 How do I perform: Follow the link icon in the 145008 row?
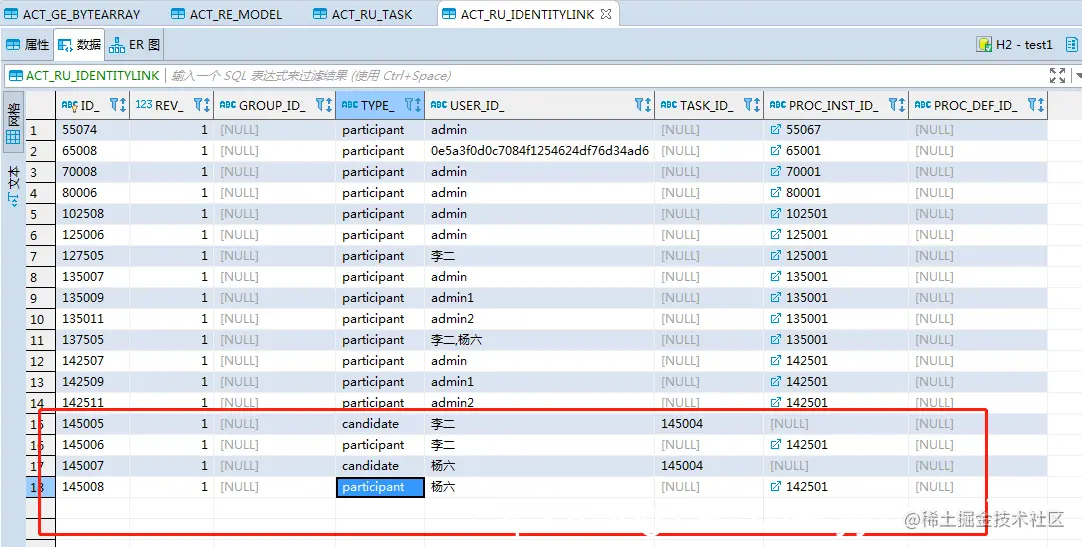tap(776, 487)
